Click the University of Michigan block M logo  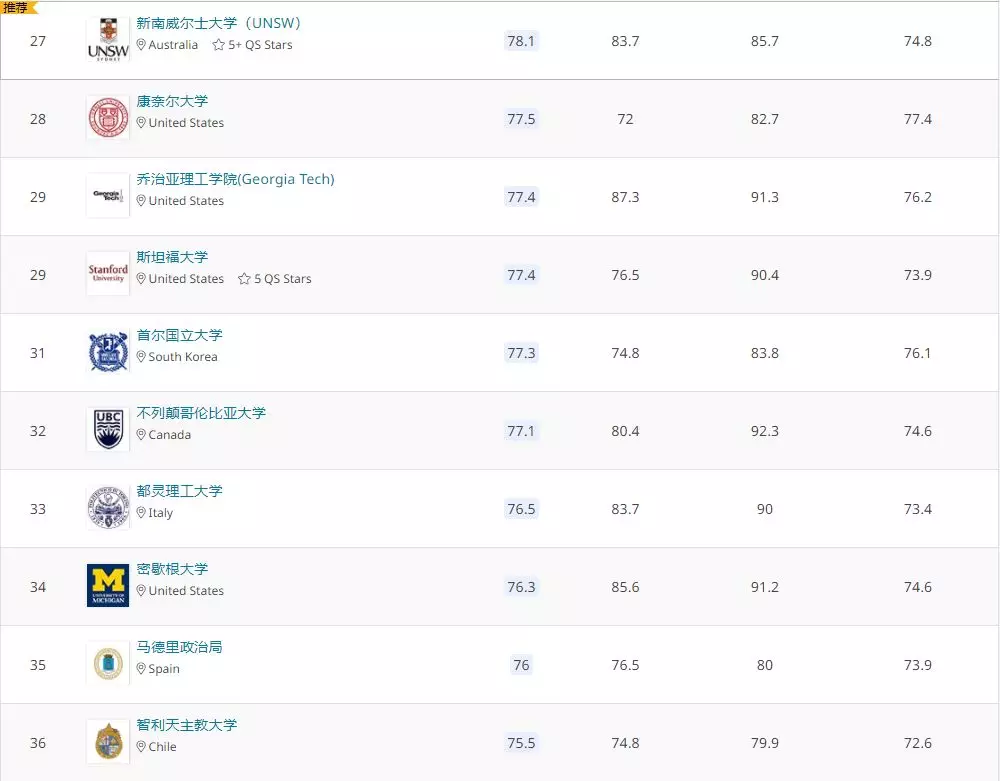click(x=107, y=586)
